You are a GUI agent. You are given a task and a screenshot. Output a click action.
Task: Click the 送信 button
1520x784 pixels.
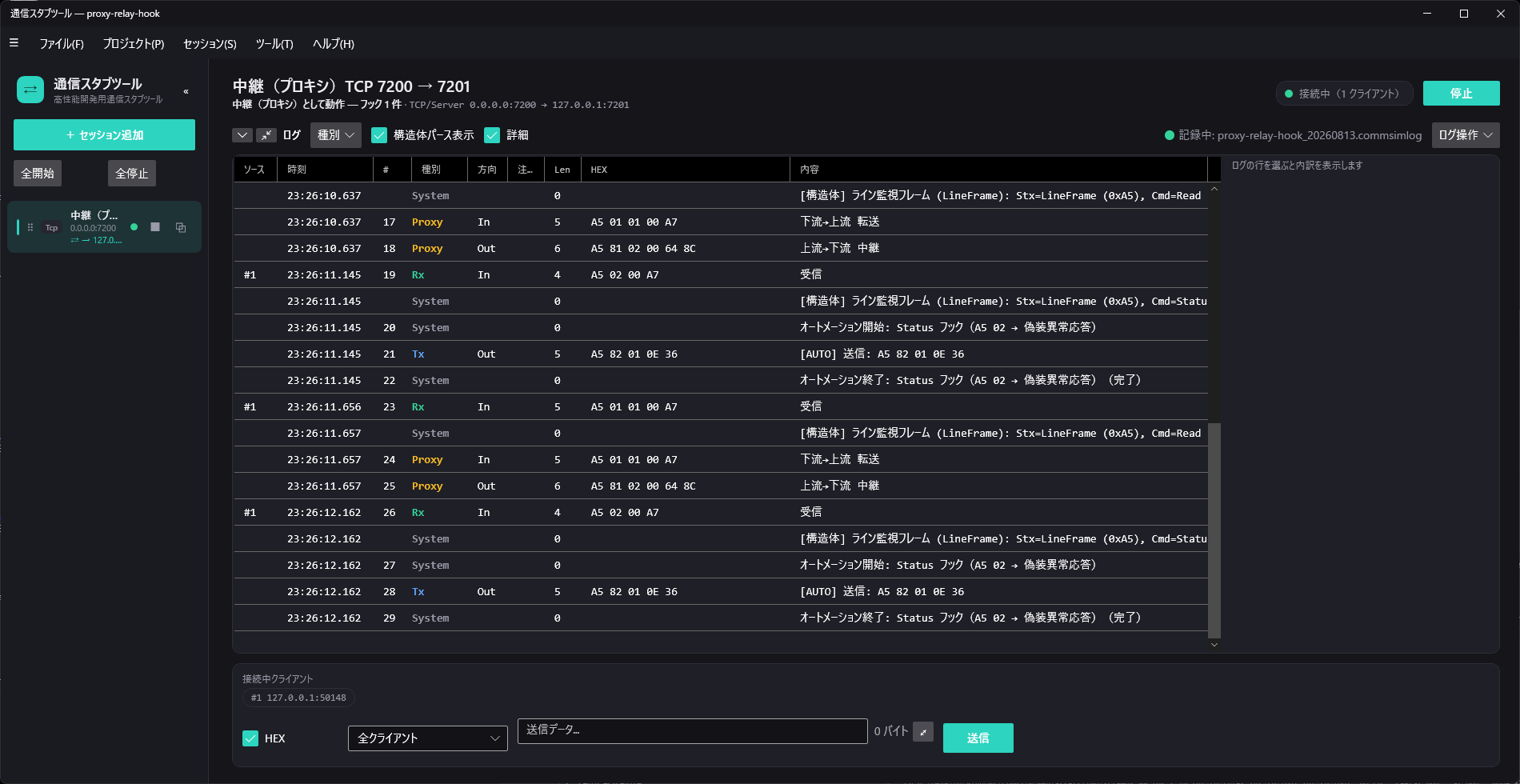pos(978,738)
